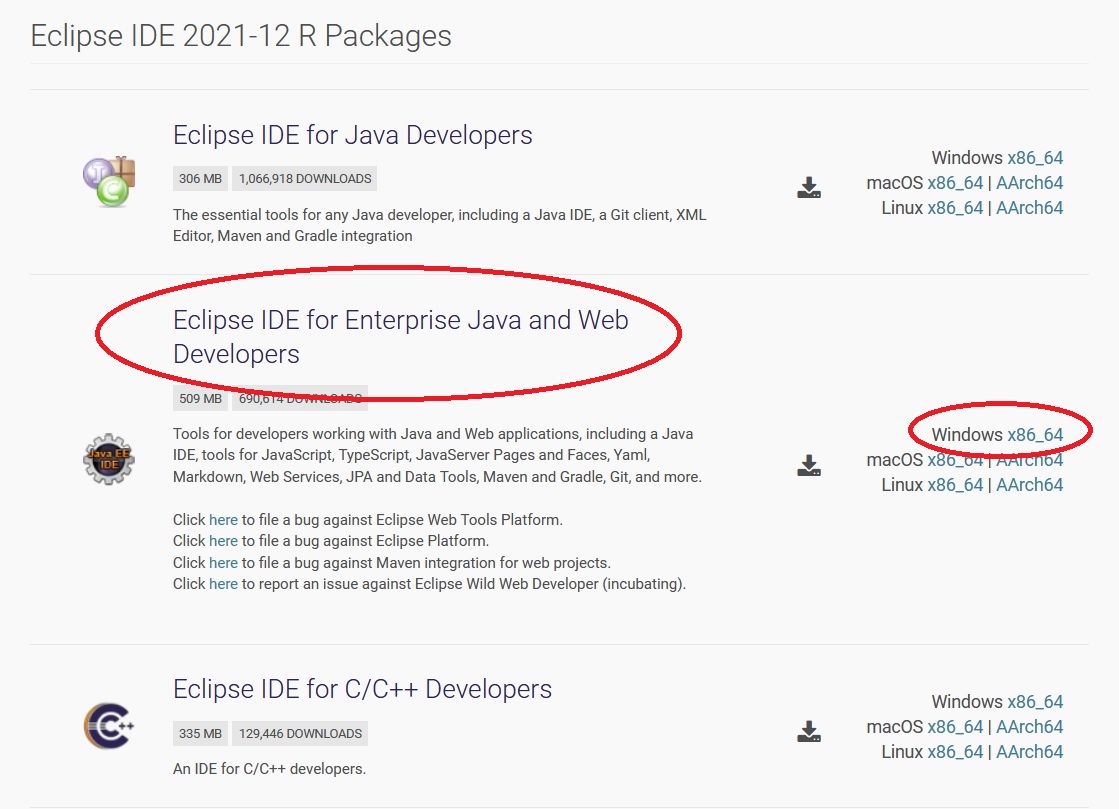Click 'here' to file Maven integration bug
1119x809 pixels.
point(223,563)
